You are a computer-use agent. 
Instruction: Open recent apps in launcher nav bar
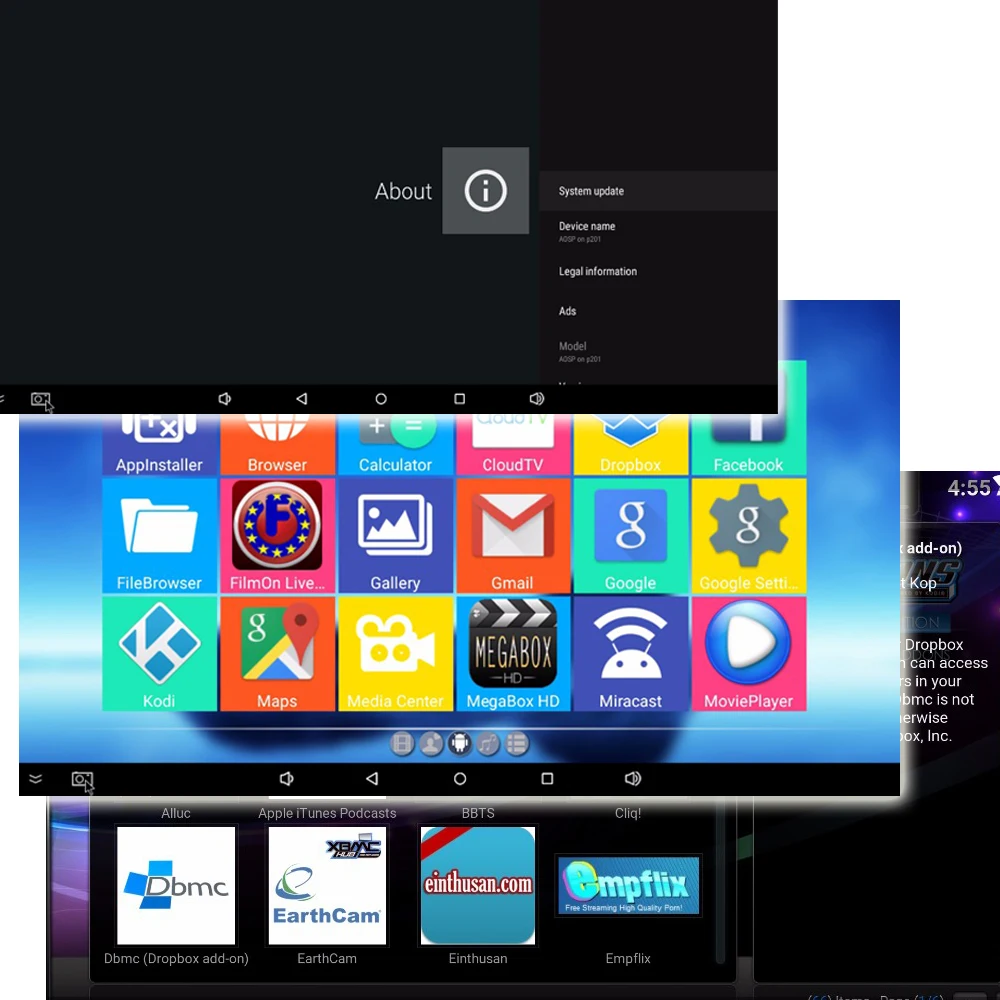(547, 779)
